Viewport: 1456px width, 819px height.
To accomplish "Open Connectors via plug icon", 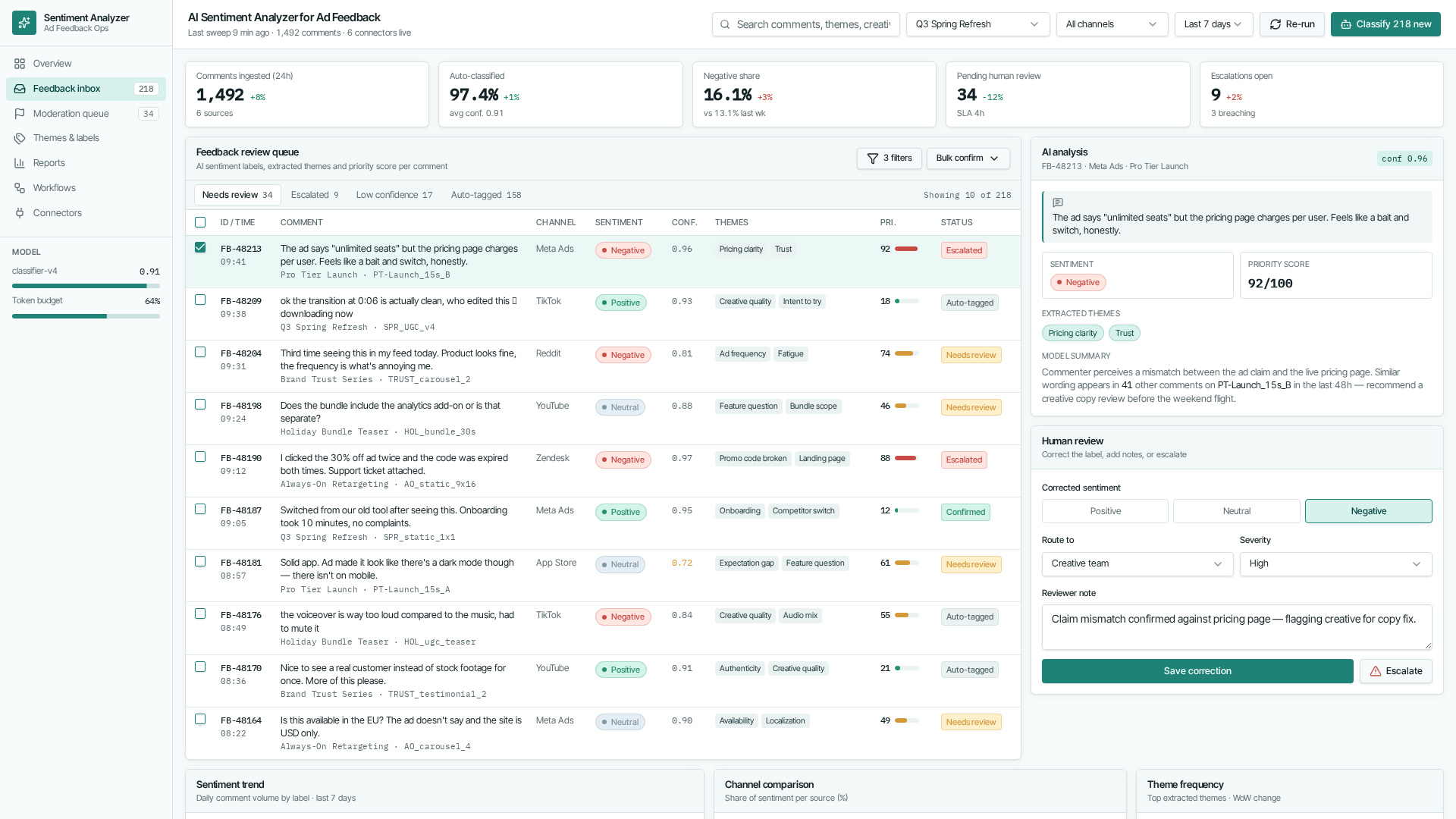I will coord(20,213).
